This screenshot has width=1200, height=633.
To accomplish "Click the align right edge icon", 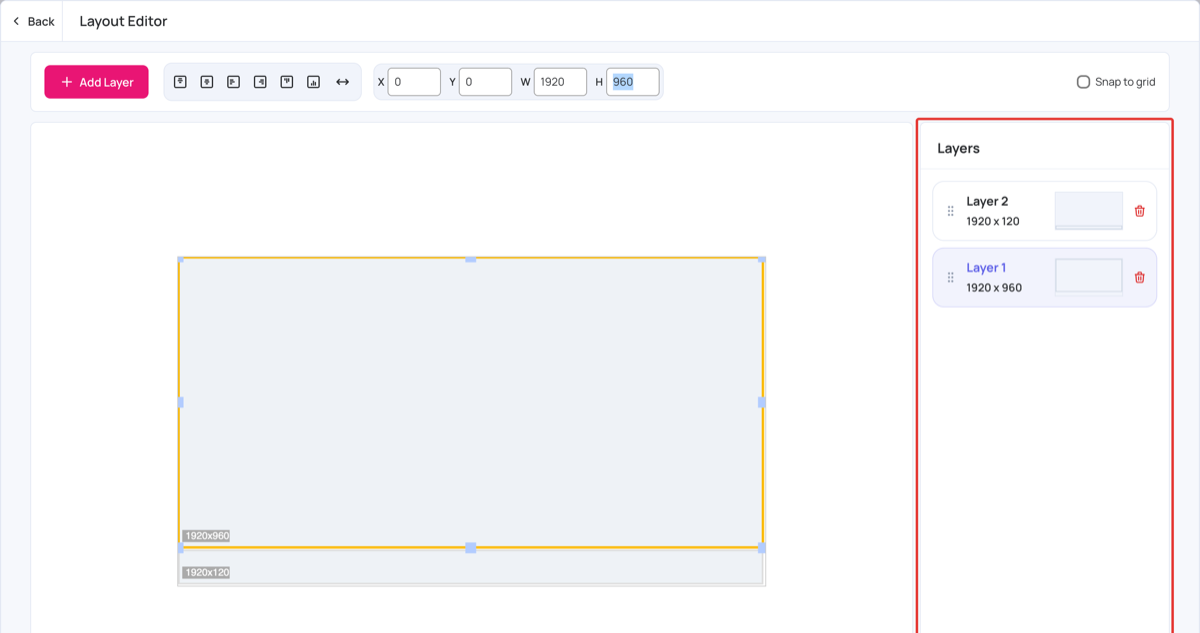I will point(260,82).
